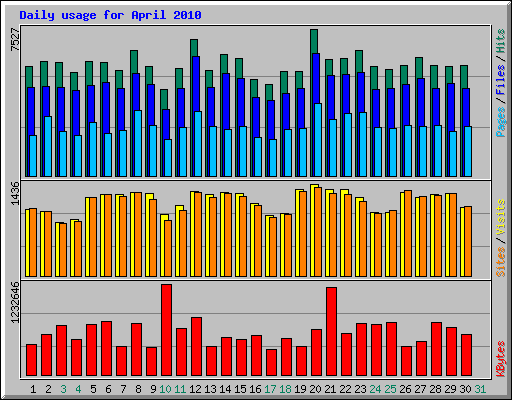Click the green day 3 axis label
The width and height of the screenshot is (512, 400).
(x=63, y=389)
